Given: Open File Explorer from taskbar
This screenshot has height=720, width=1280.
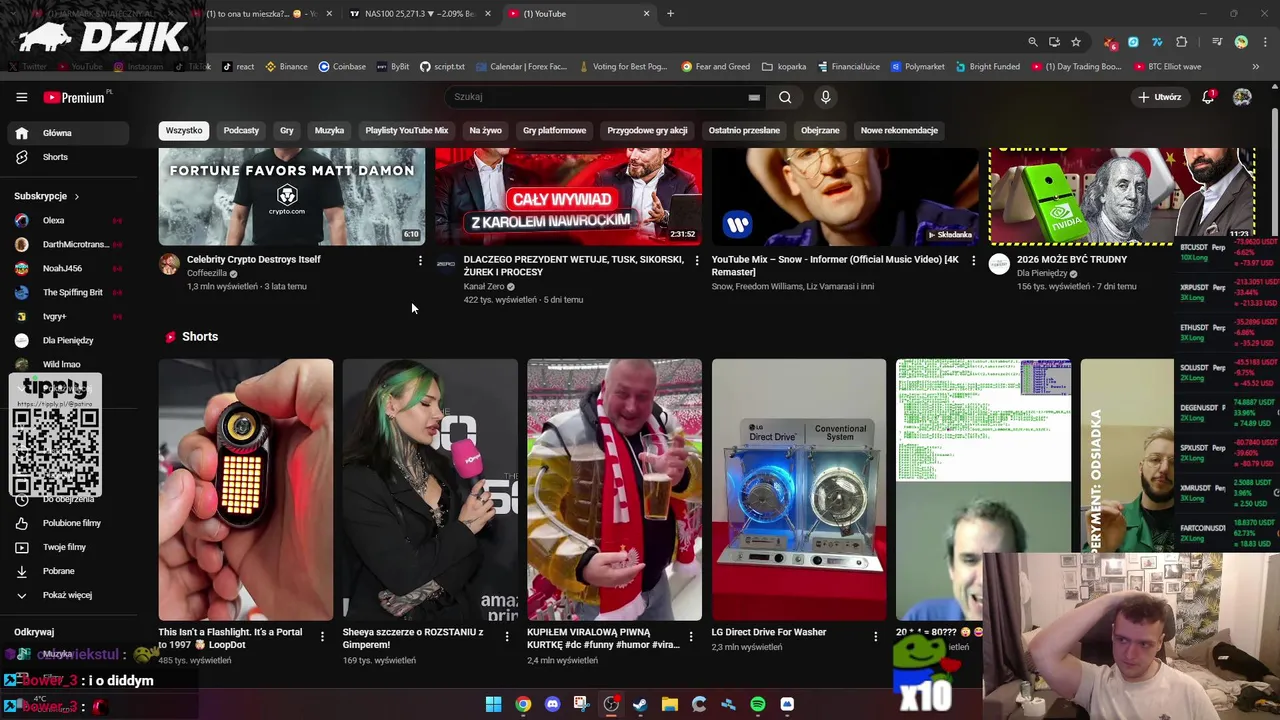Looking at the screenshot, I should click(x=670, y=704).
